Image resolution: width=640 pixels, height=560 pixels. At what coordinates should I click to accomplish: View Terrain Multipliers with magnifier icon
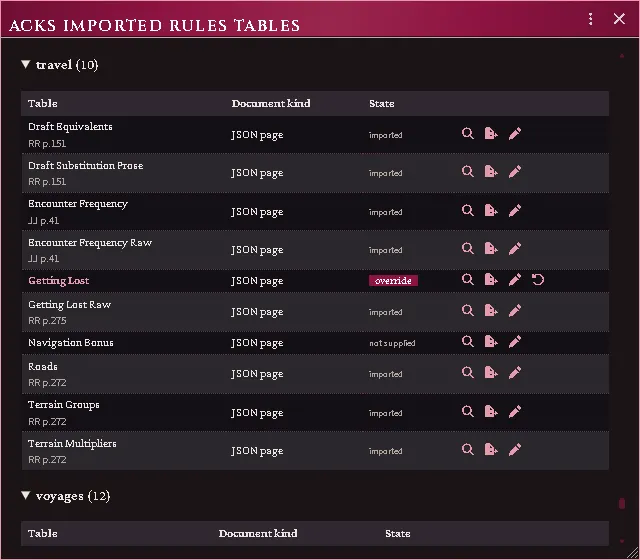tap(468, 450)
